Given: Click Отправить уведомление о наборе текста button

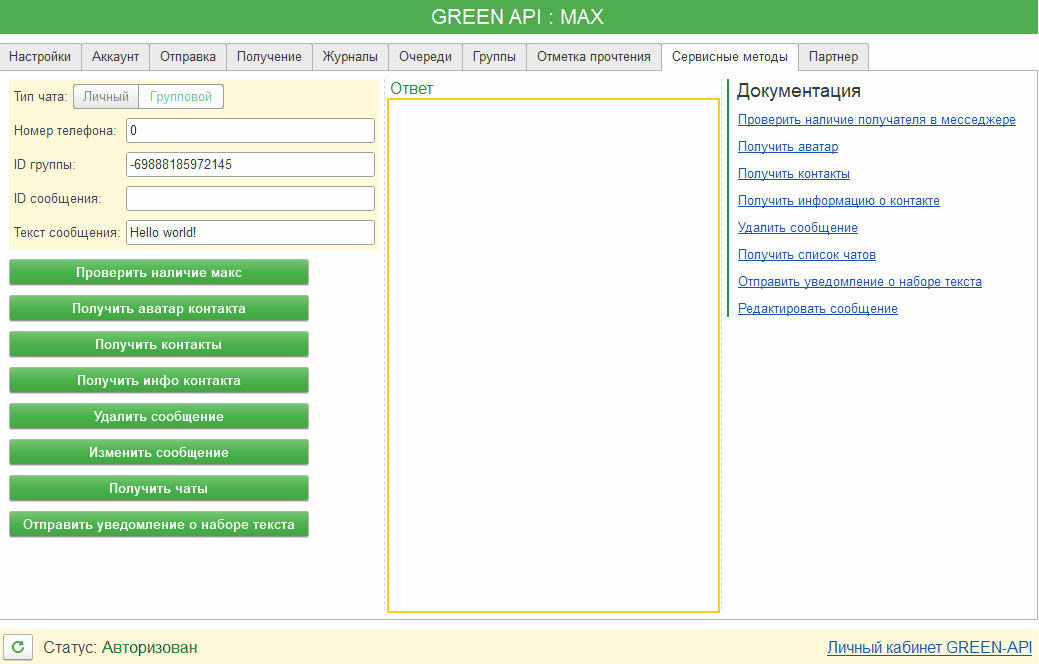Looking at the screenshot, I should click(x=159, y=525).
